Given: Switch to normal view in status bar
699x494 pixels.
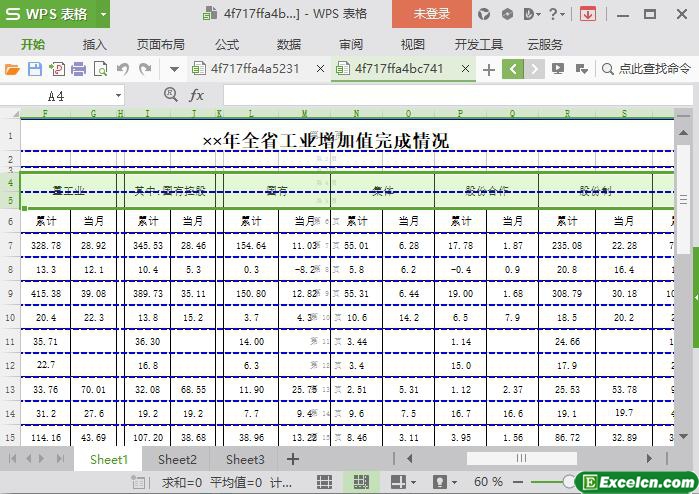Looking at the screenshot, I should [x=324, y=482].
